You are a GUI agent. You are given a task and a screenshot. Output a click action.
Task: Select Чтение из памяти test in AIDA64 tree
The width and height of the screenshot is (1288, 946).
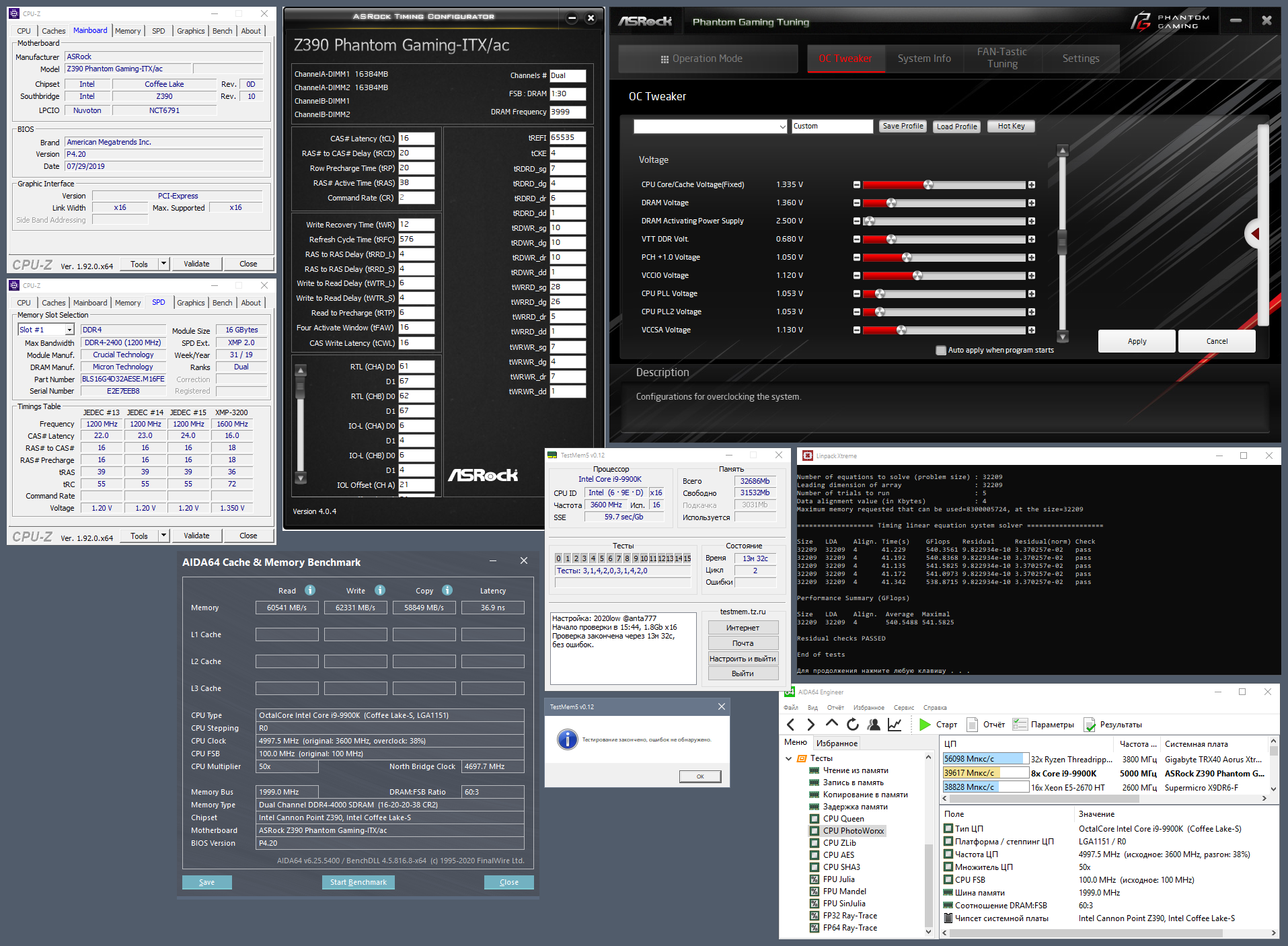point(856,770)
